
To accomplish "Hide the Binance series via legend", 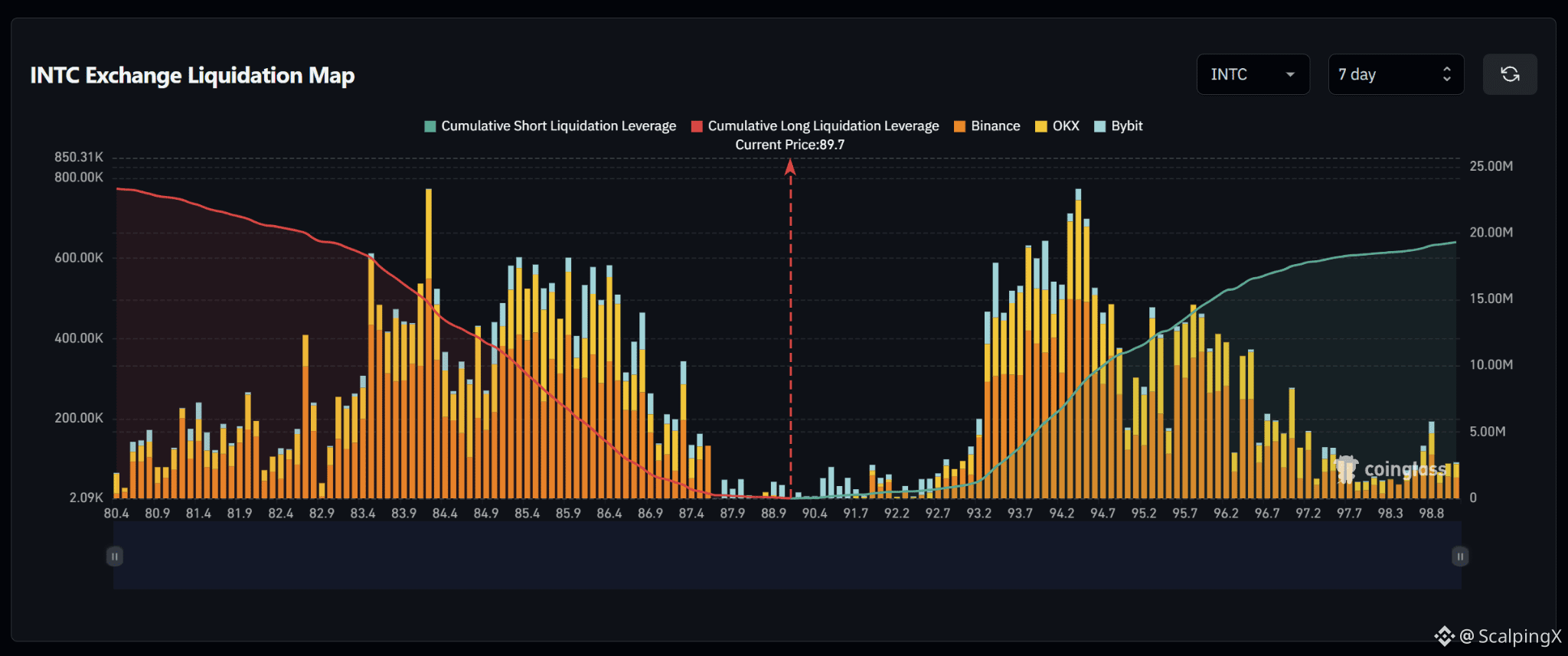I will tap(987, 126).
